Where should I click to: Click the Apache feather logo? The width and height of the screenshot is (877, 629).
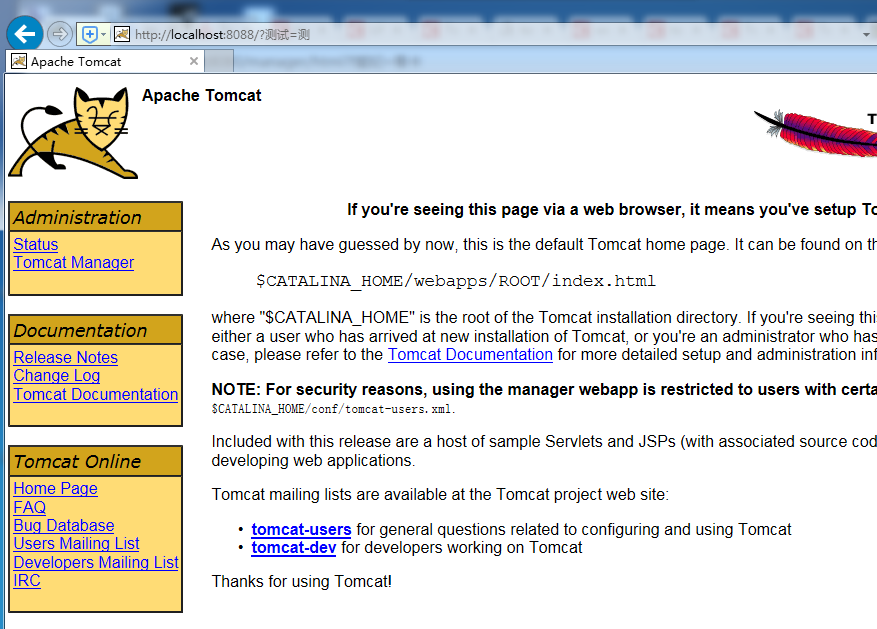tap(815, 133)
